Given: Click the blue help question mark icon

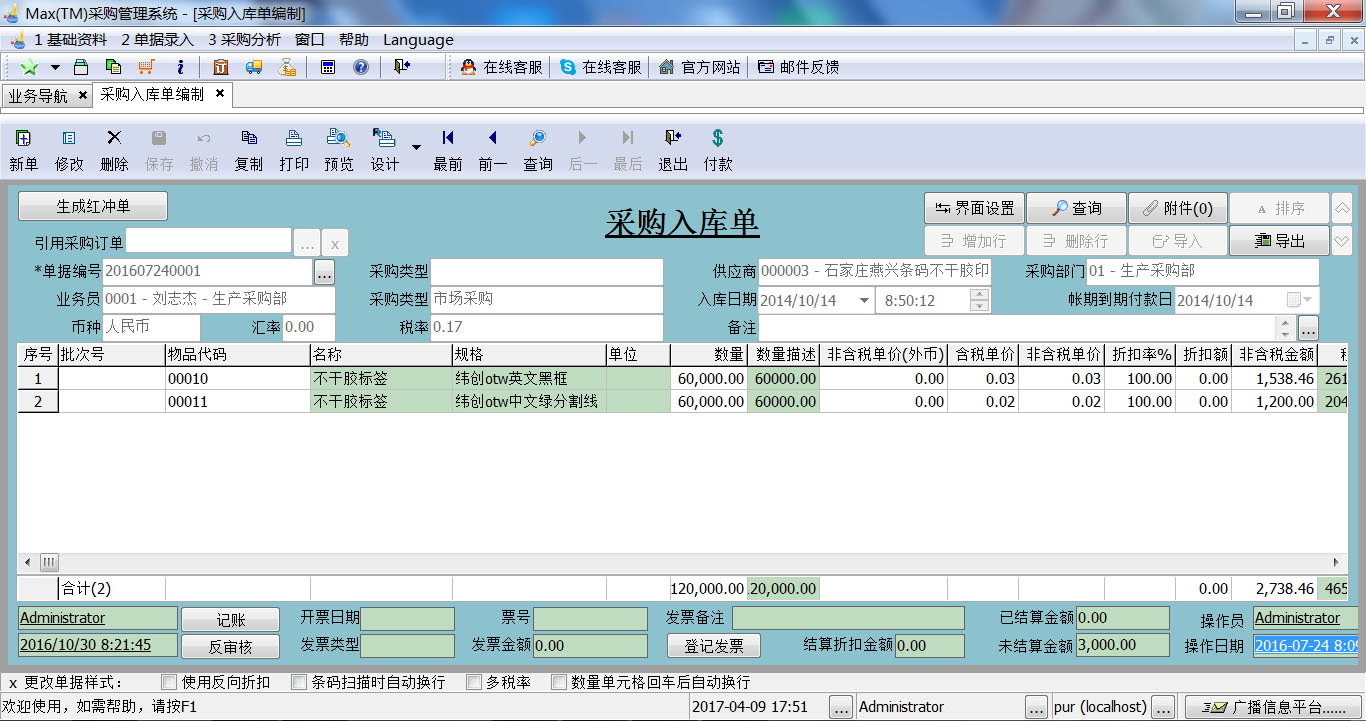Looking at the screenshot, I should (361, 67).
